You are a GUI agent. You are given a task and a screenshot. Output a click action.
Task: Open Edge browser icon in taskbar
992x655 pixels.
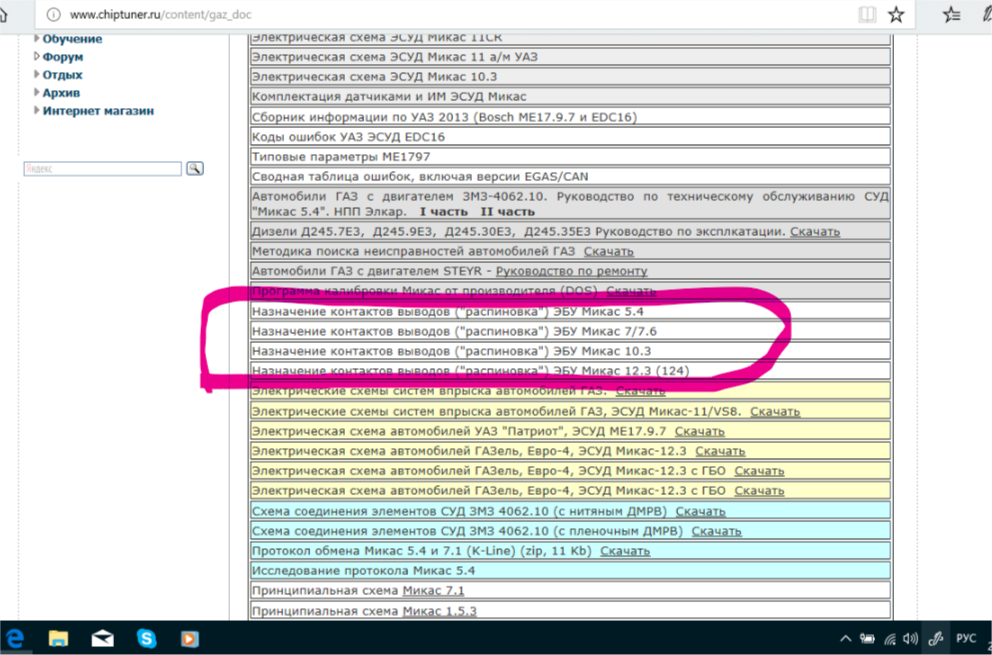click(x=15, y=638)
